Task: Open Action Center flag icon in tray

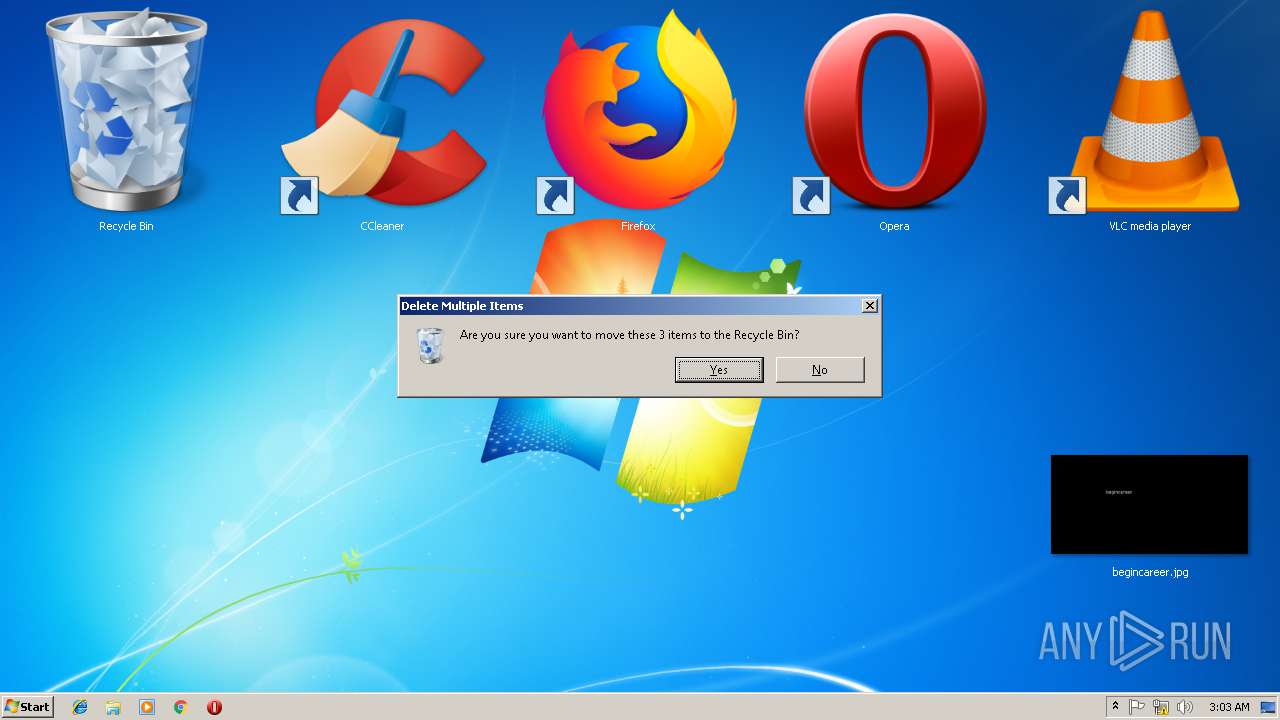Action: click(1137, 707)
